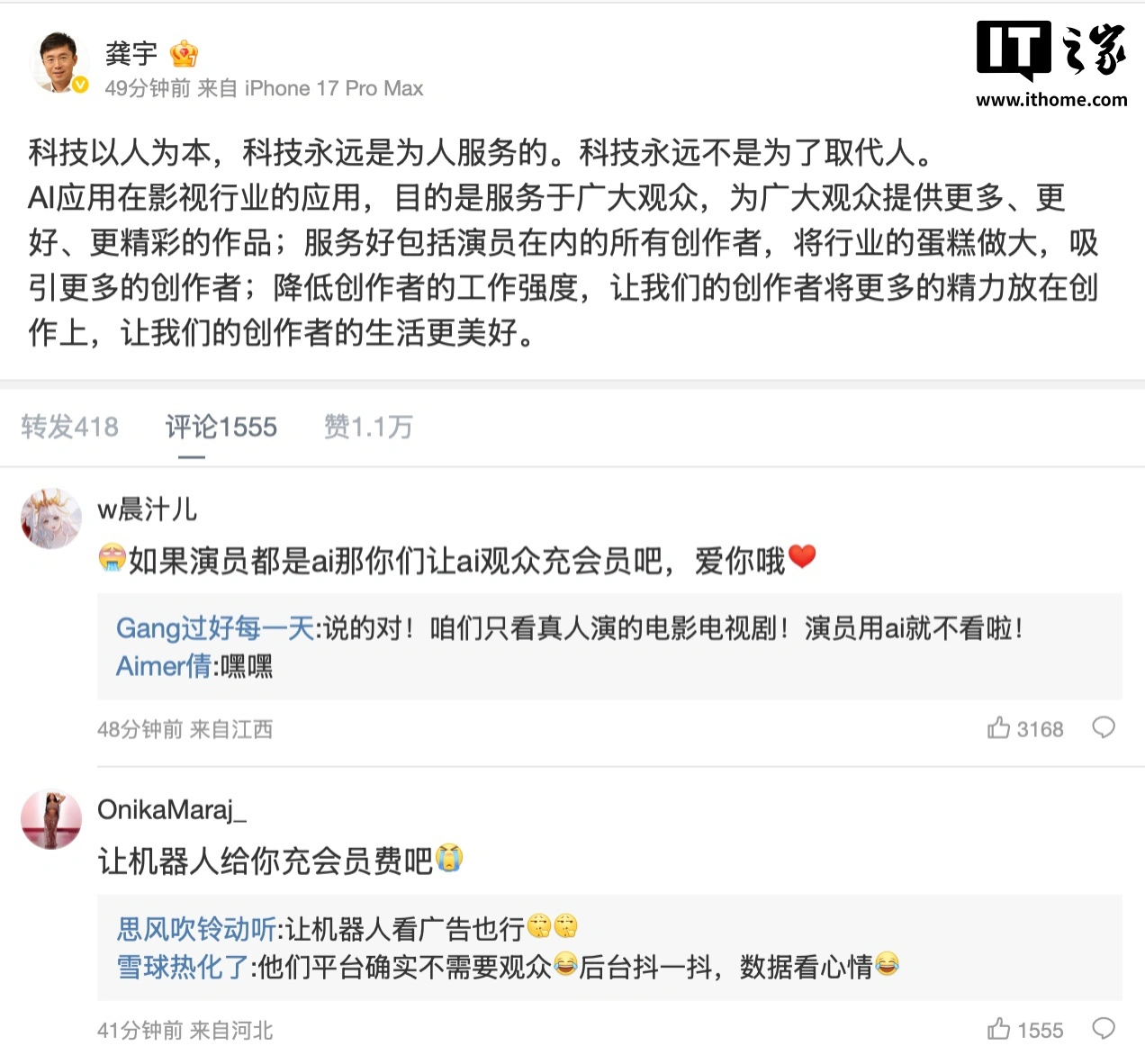Viewport: 1145px width, 1064px height.
Task: Like OnikaMaraj_'s comment with thumbs-up icon
Action: (998, 1029)
